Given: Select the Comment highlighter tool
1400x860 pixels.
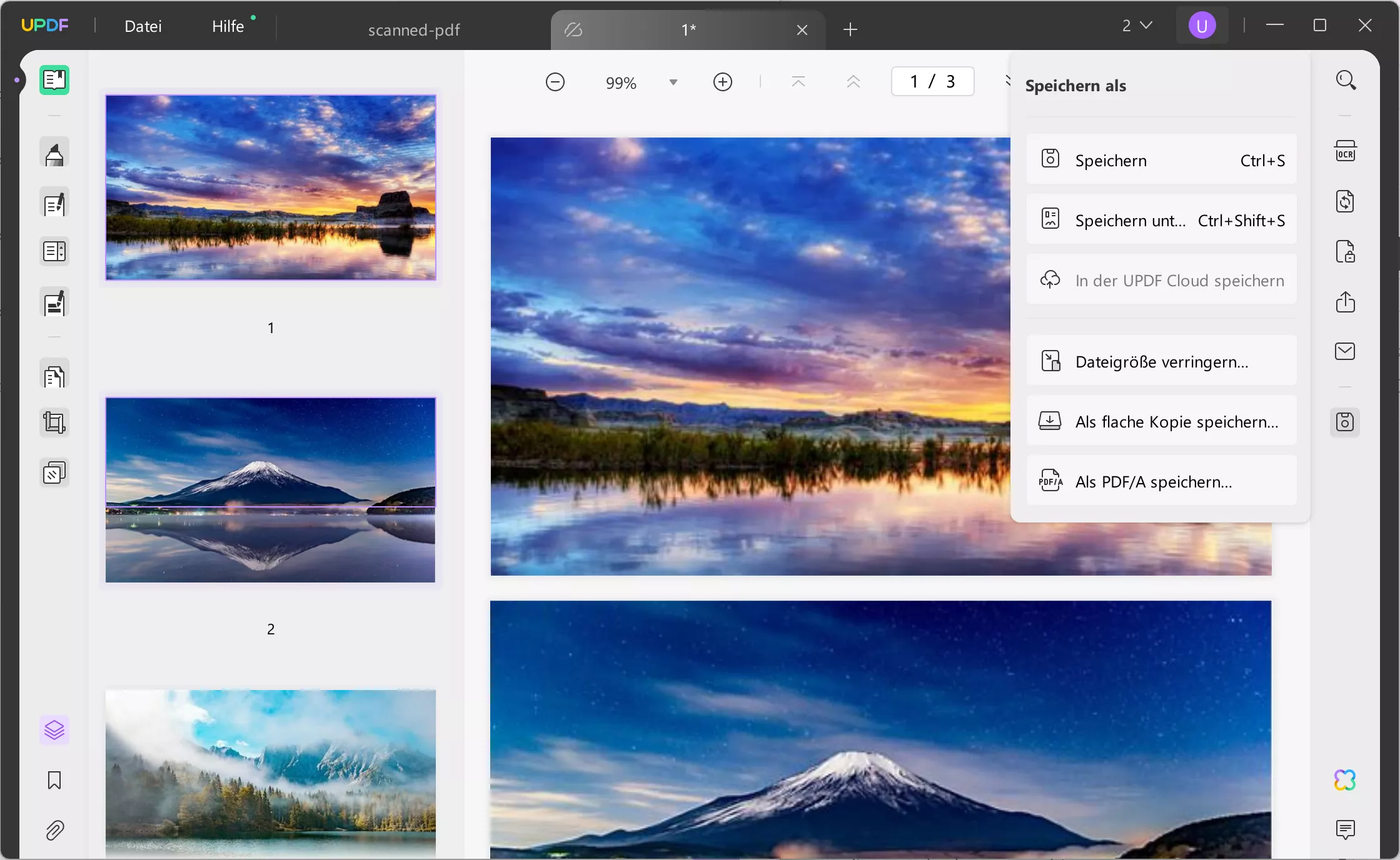Looking at the screenshot, I should (x=54, y=153).
